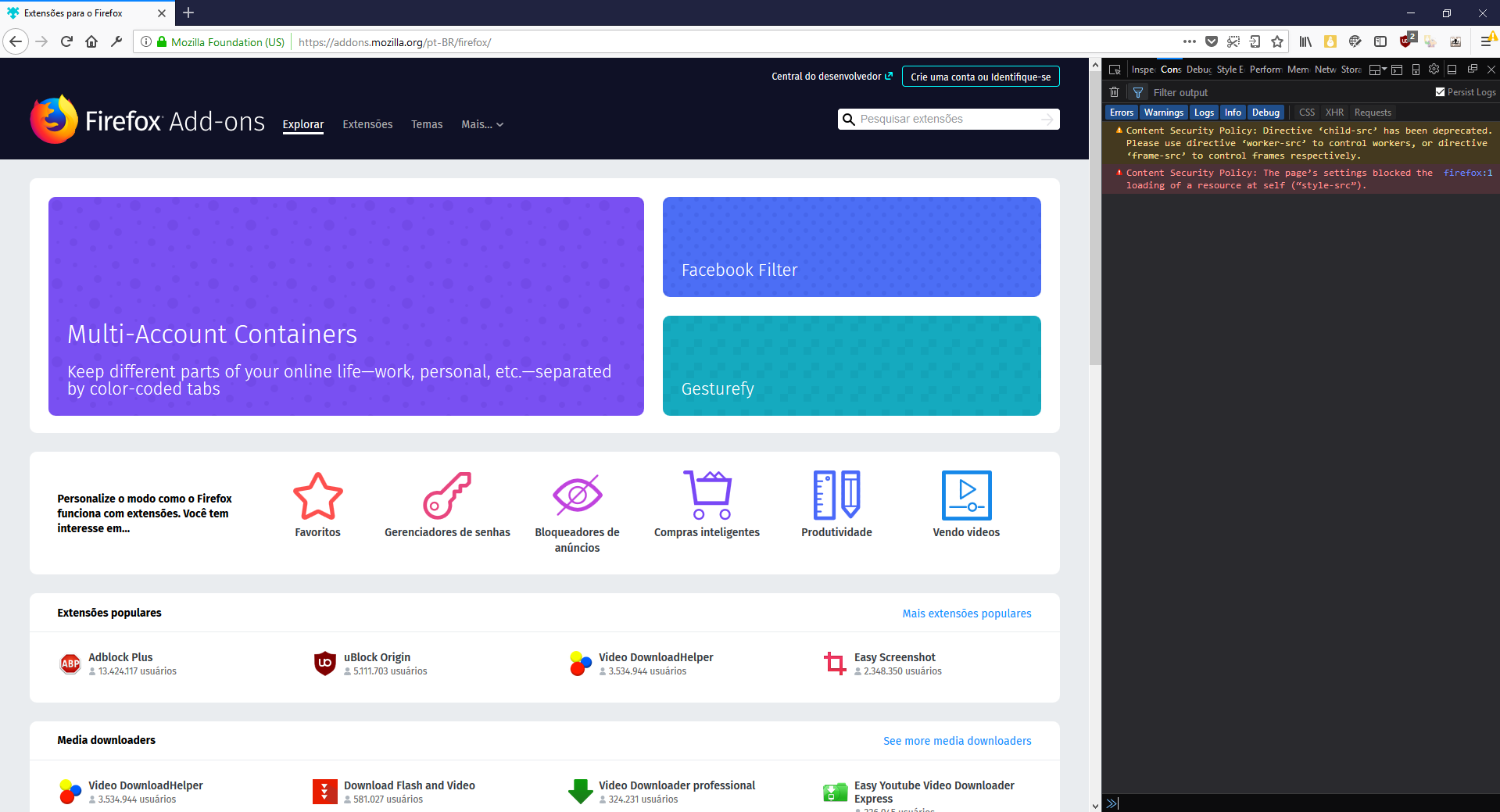Open the Mais extensões populares link
Screen dimensions: 1500x812
click(966, 613)
